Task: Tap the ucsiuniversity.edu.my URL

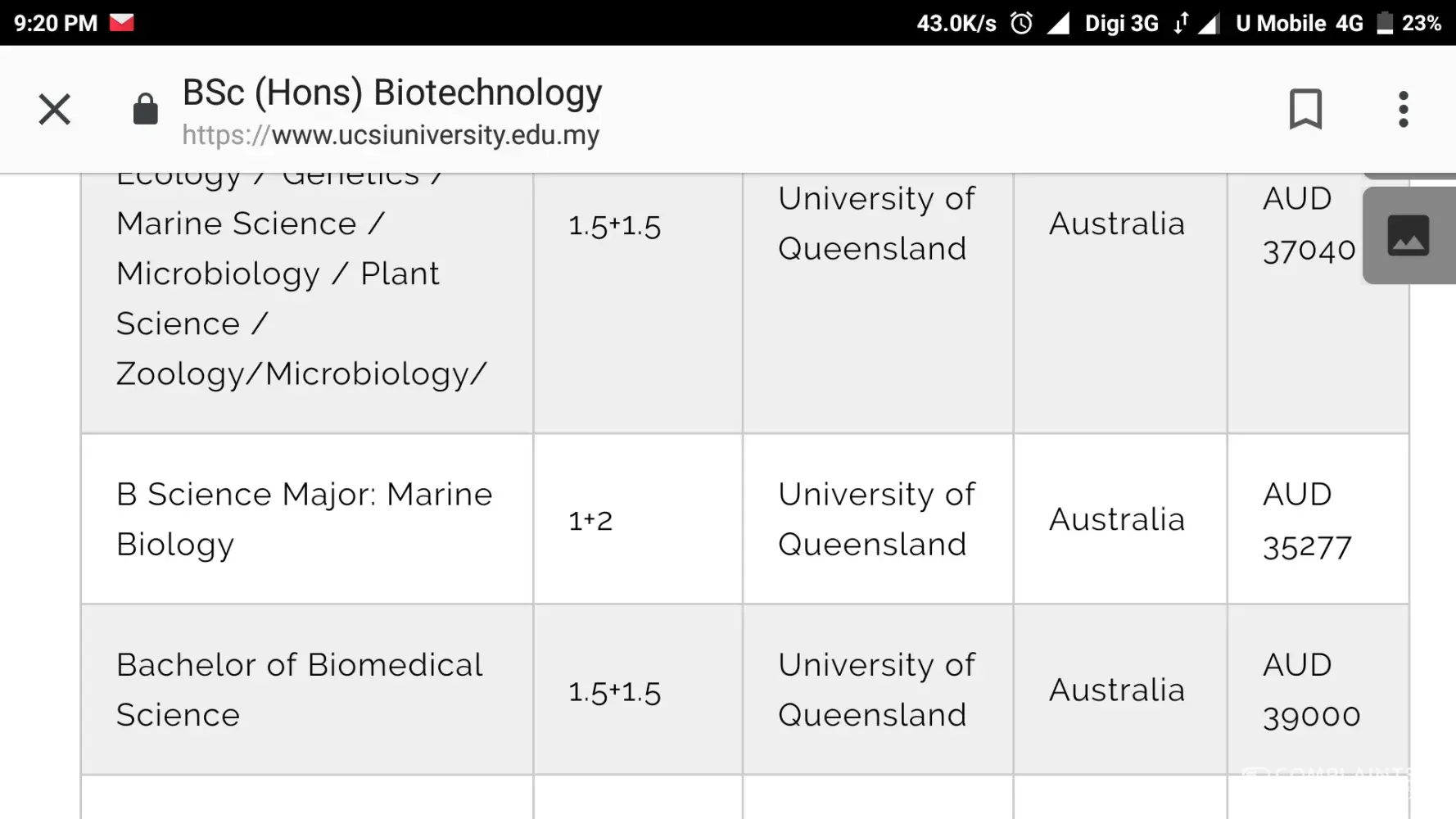Action: coord(391,135)
